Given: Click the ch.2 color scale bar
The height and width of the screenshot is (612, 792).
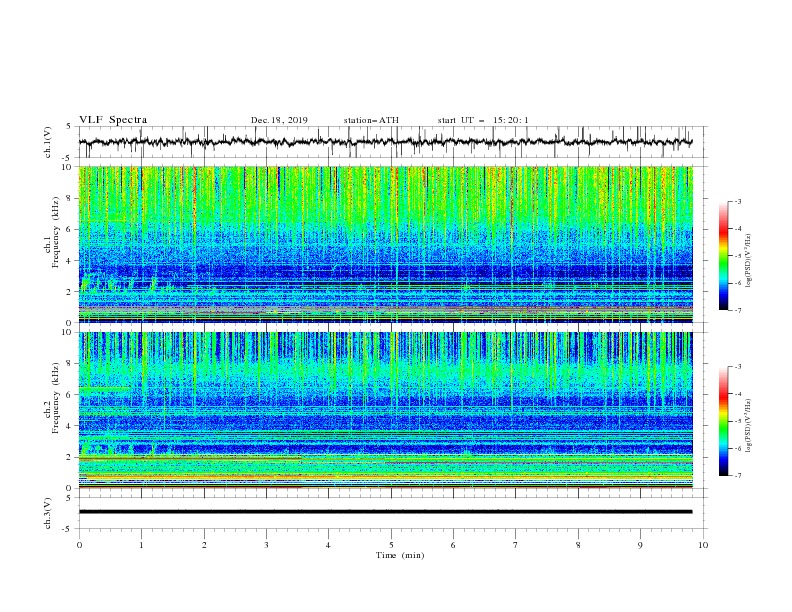Looking at the screenshot, I should (x=723, y=421).
